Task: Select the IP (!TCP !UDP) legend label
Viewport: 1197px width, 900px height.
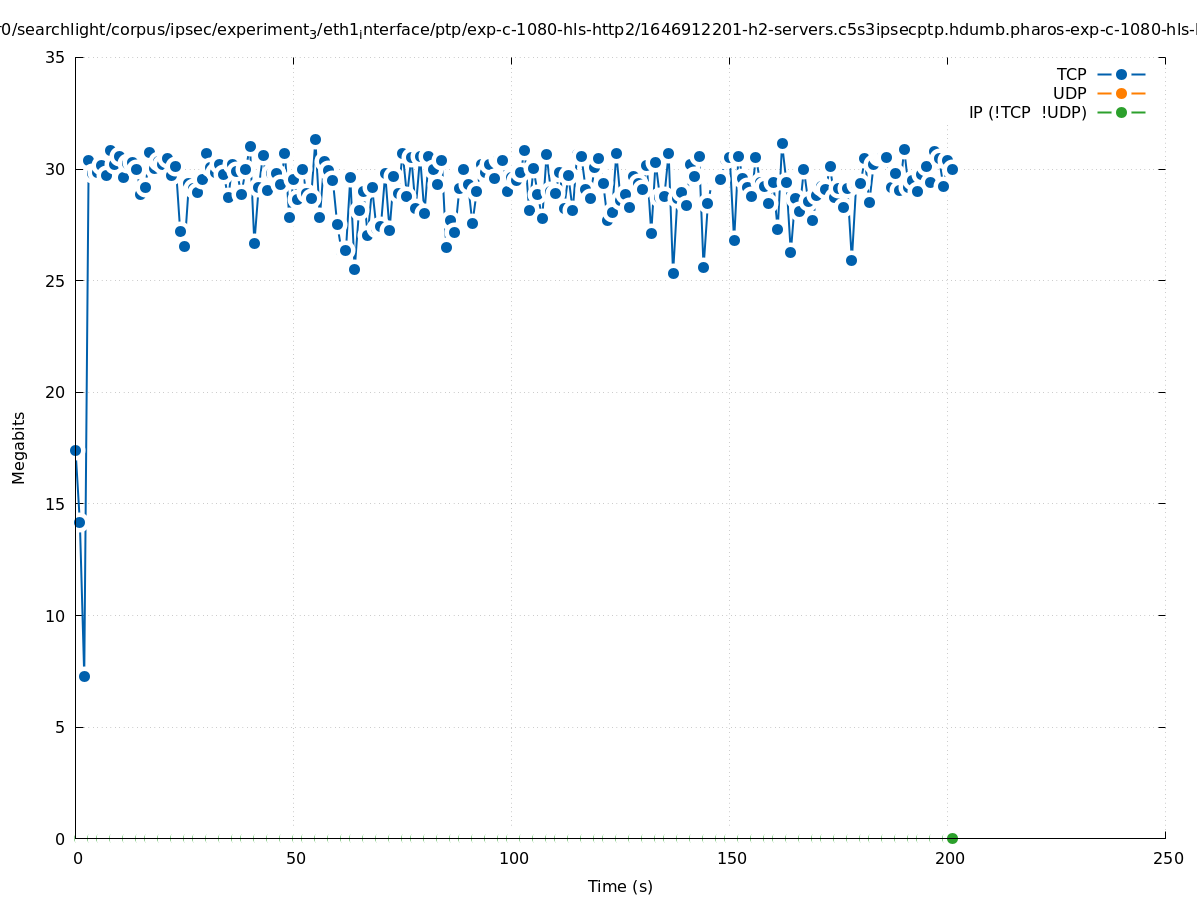Action: [1027, 113]
